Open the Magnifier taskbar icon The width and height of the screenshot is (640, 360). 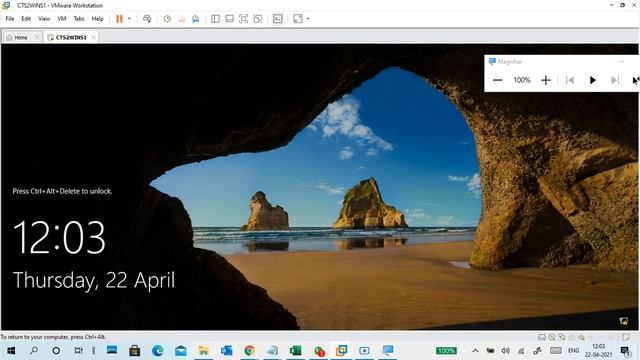point(387,351)
